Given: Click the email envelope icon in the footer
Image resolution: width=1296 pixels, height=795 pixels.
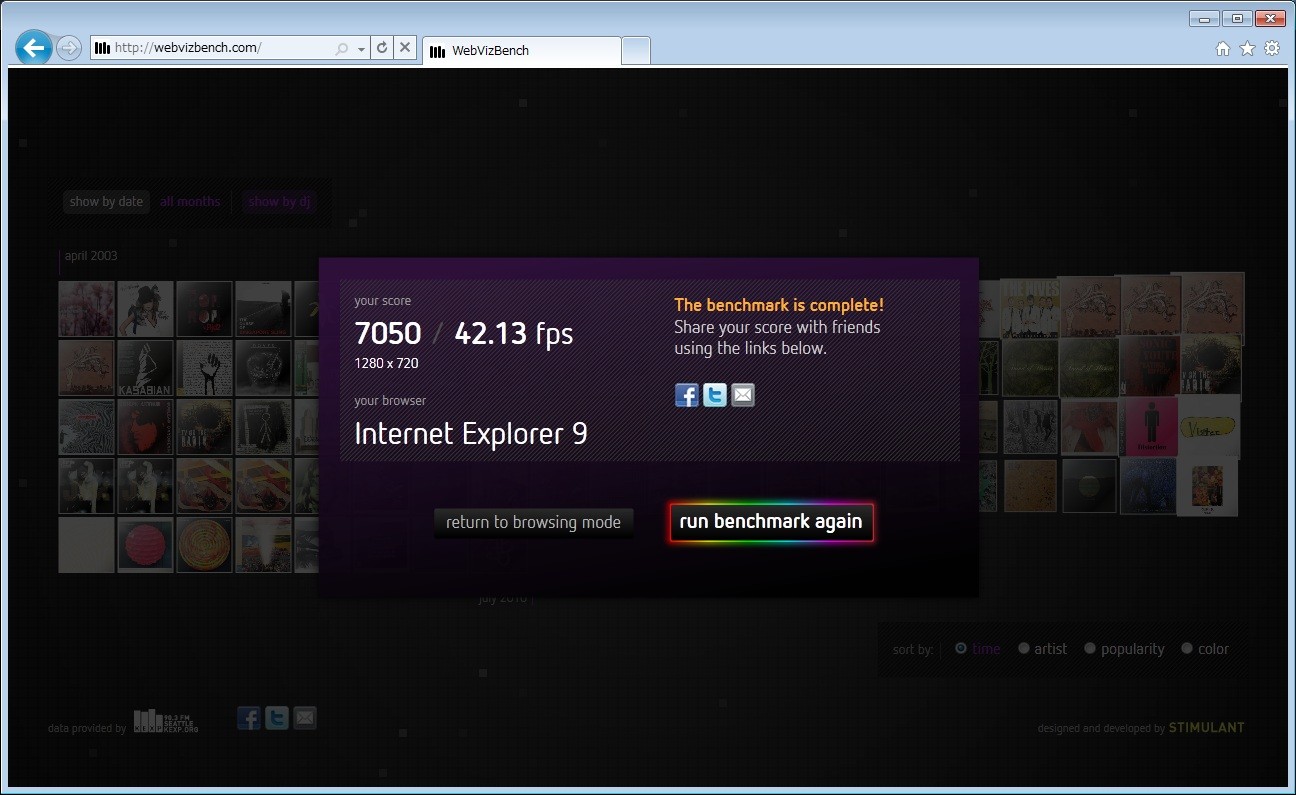Looking at the screenshot, I should pyautogui.click(x=305, y=717).
